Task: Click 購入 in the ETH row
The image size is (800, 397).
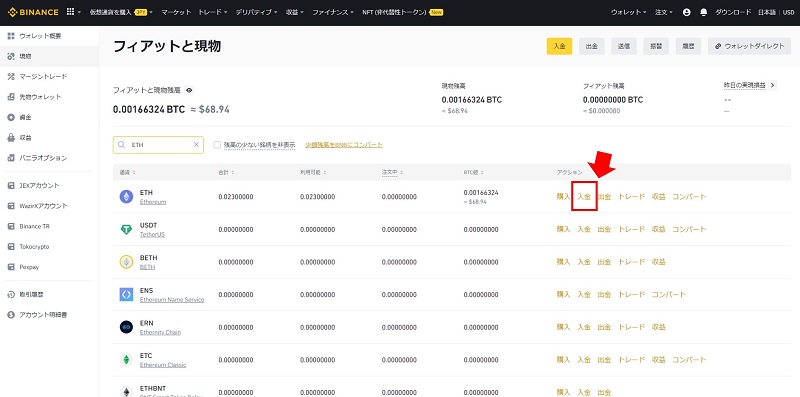Action: point(563,196)
